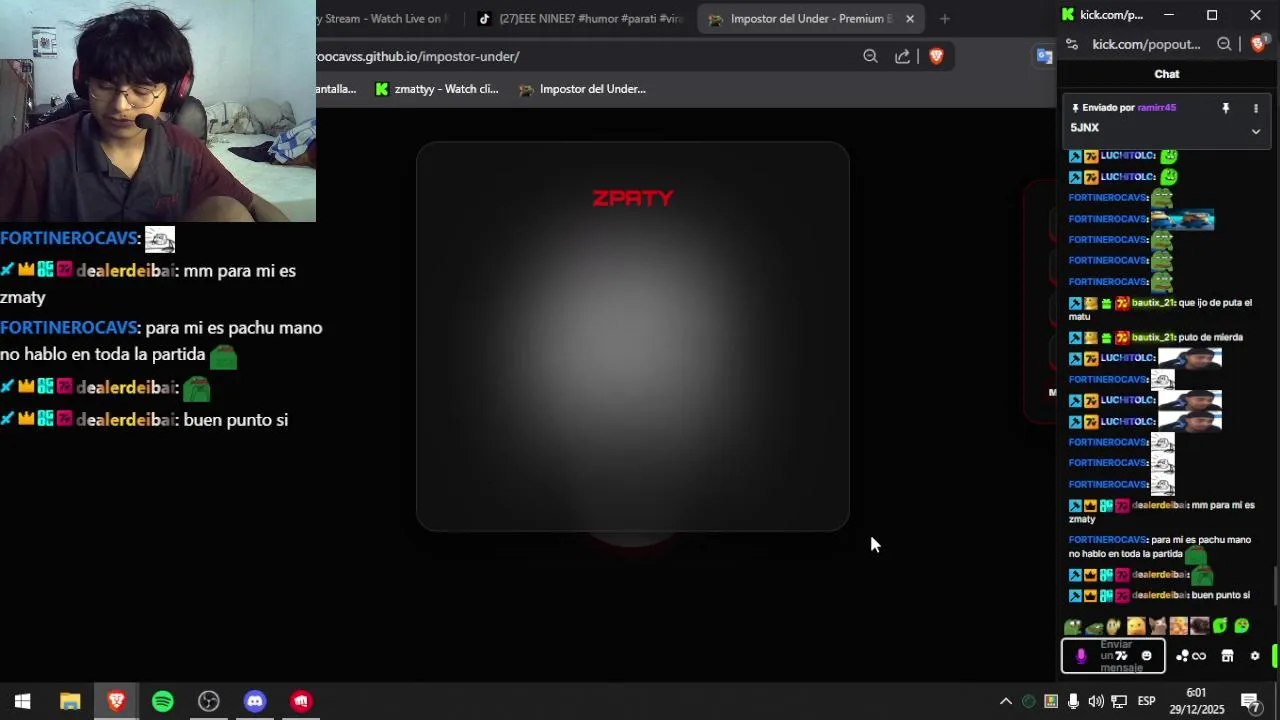Open red app icon next to Discord
This screenshot has height=720, width=1280.
tap(301, 701)
